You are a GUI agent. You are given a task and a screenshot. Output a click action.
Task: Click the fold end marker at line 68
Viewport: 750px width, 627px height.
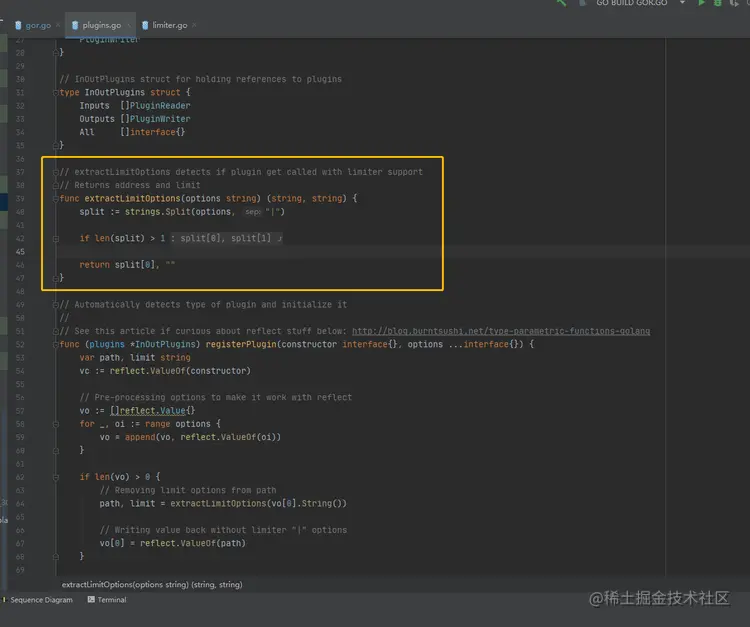click(56, 556)
